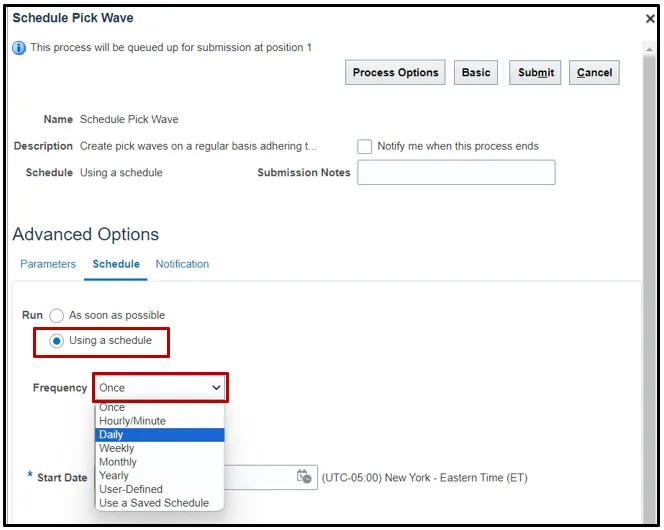The image size is (664, 530).
Task: Open the Start Date calendar picker
Action: tap(304, 477)
